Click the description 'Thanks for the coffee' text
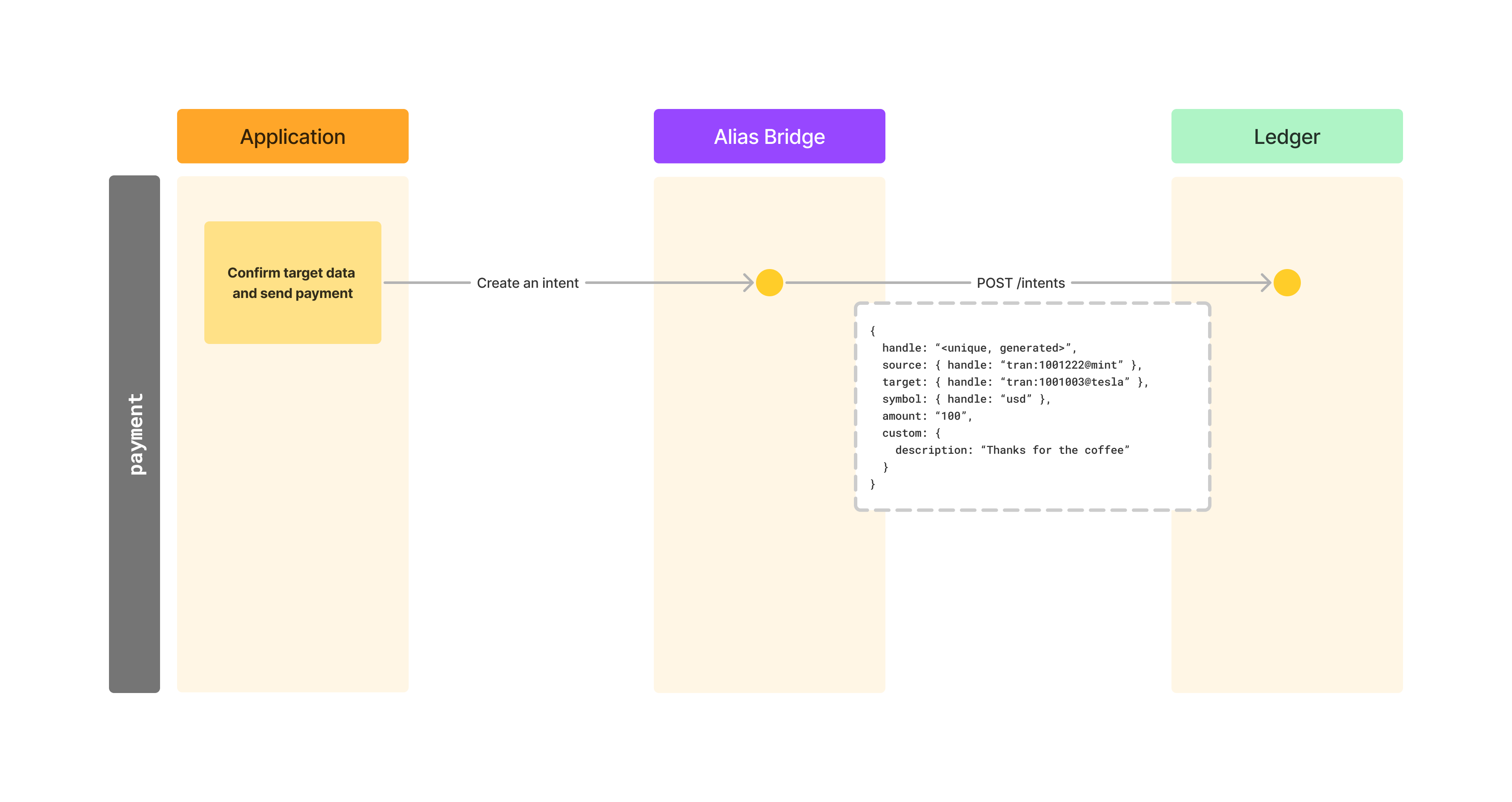 click(x=1011, y=450)
